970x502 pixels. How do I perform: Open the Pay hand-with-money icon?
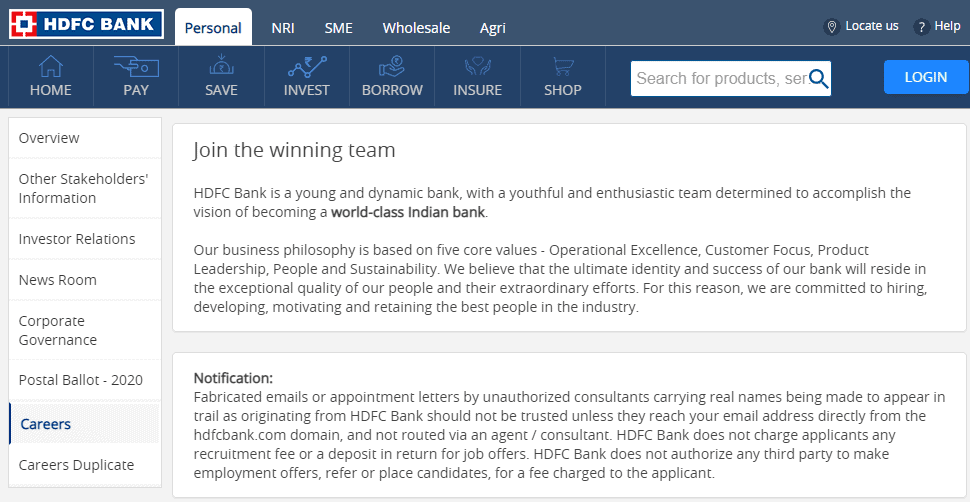136,66
